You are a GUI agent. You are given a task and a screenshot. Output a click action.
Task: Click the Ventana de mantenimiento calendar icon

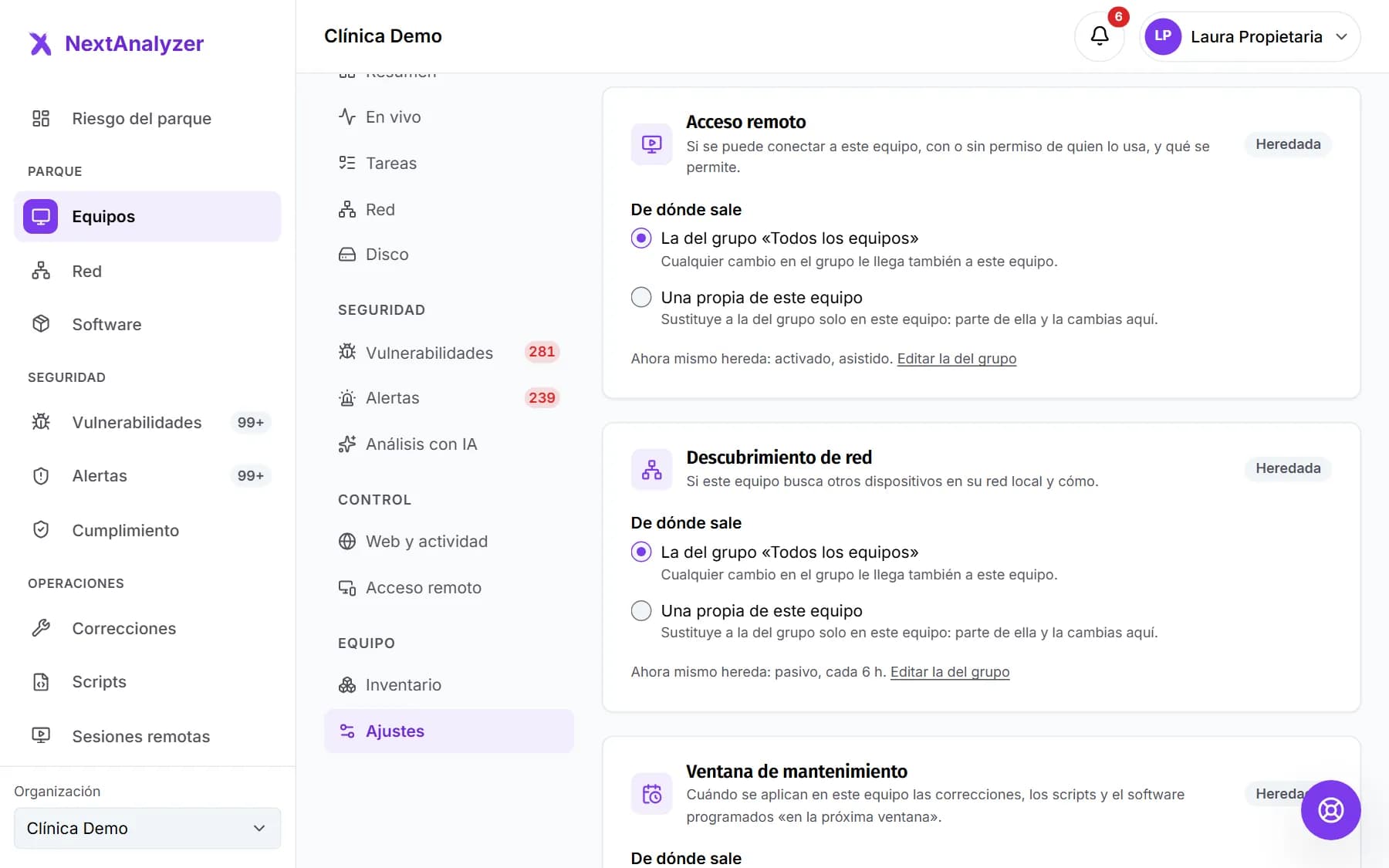pos(651,794)
